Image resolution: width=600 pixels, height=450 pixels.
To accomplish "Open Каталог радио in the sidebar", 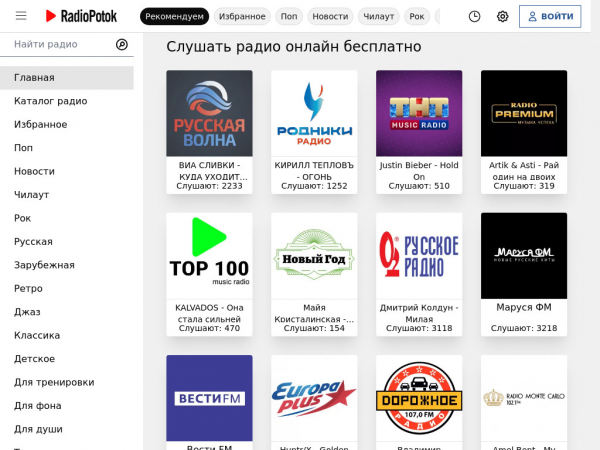I will coord(67,101).
